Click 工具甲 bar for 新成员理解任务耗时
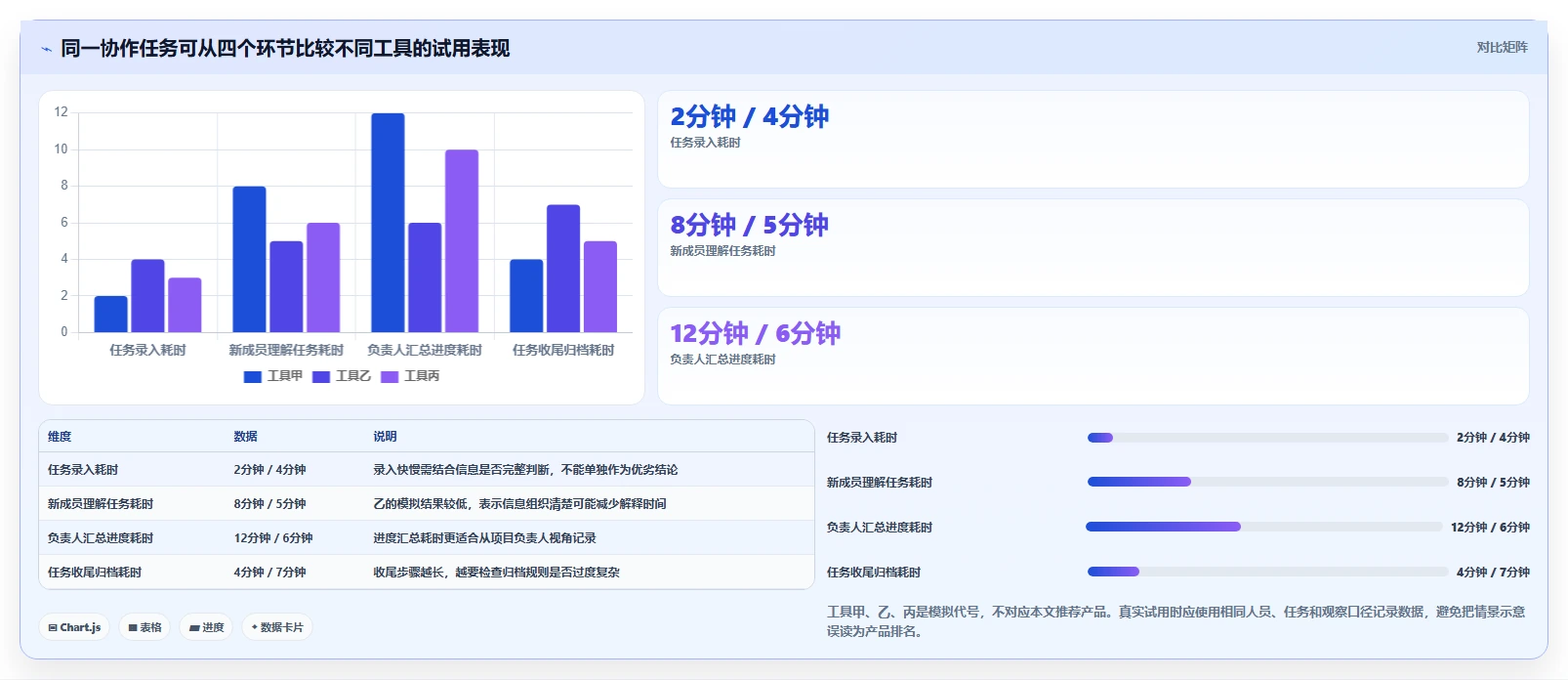This screenshot has height=680, width=1568. (x=249, y=259)
